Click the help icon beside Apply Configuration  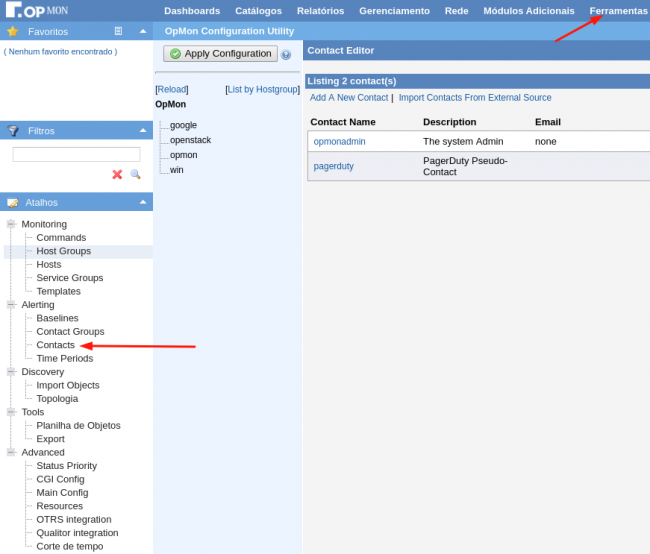click(x=286, y=55)
